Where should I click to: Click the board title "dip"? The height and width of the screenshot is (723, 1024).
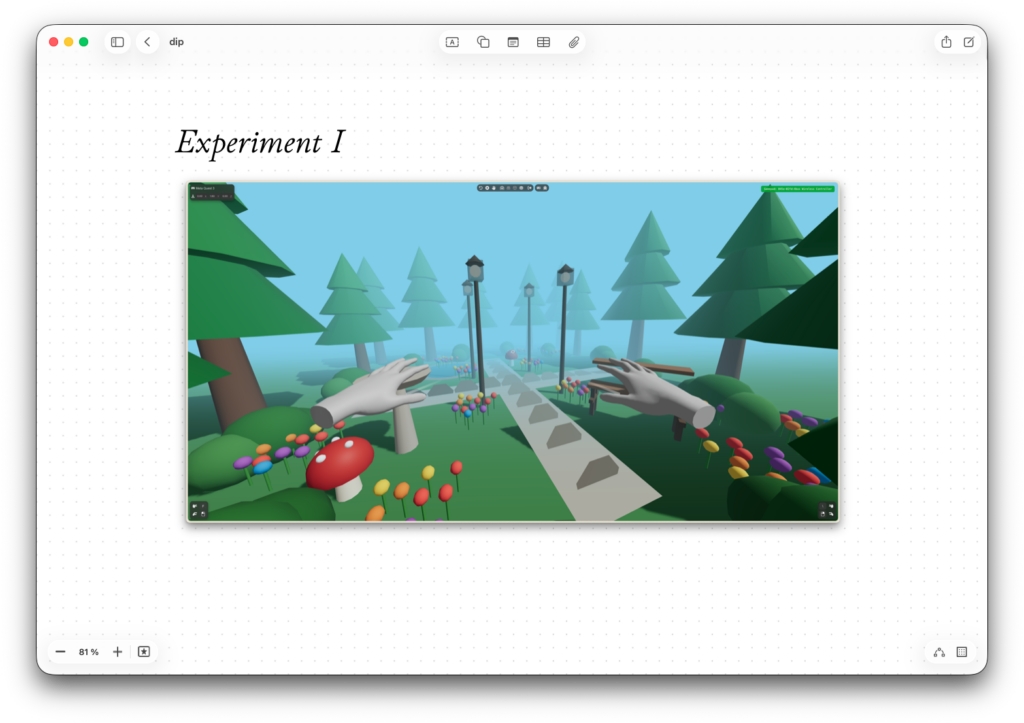[x=176, y=42]
